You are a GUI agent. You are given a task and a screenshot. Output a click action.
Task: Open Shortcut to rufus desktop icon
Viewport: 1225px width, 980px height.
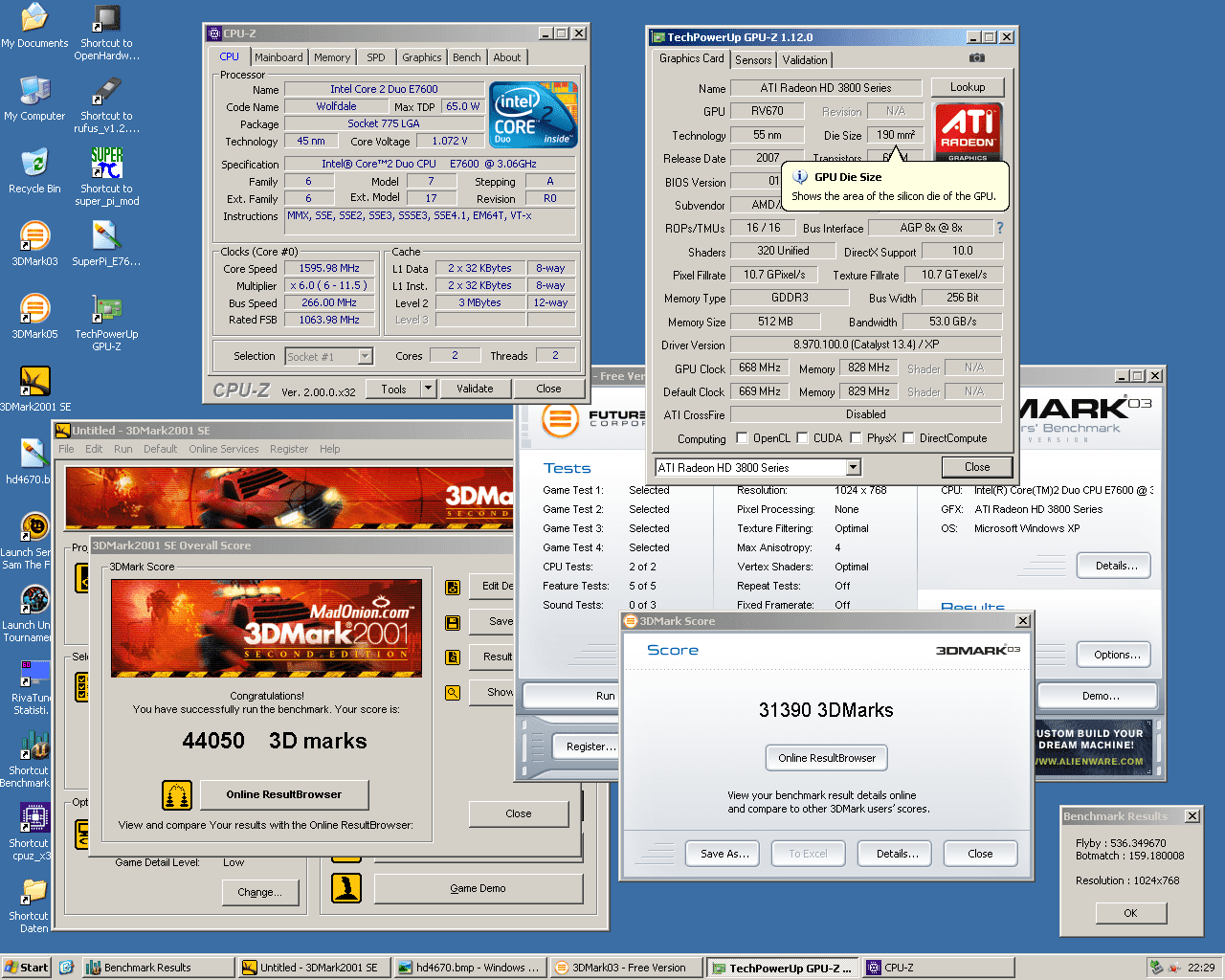click(x=106, y=105)
